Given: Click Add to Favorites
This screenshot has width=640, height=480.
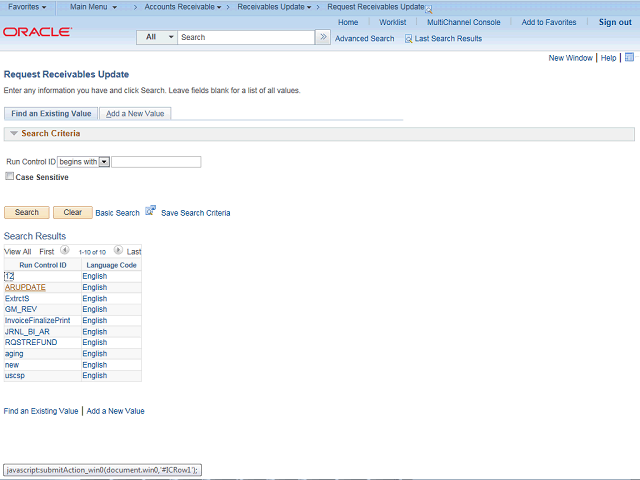Looking at the screenshot, I should [x=549, y=22].
